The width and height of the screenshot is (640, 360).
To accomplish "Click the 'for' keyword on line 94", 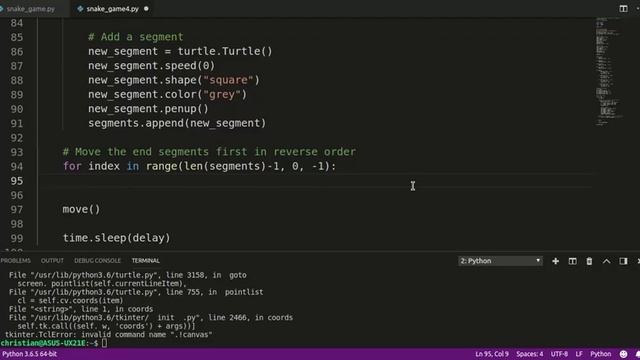I will click(x=72, y=167).
